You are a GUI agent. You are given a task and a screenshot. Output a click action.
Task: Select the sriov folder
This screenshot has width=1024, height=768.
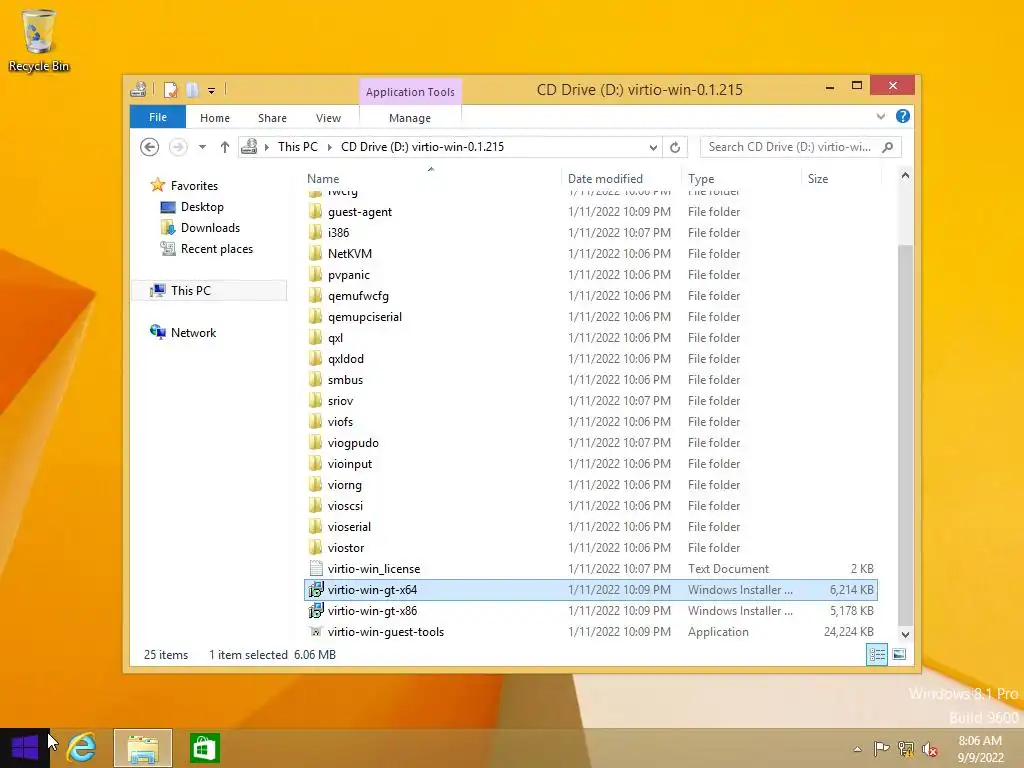pos(590,400)
